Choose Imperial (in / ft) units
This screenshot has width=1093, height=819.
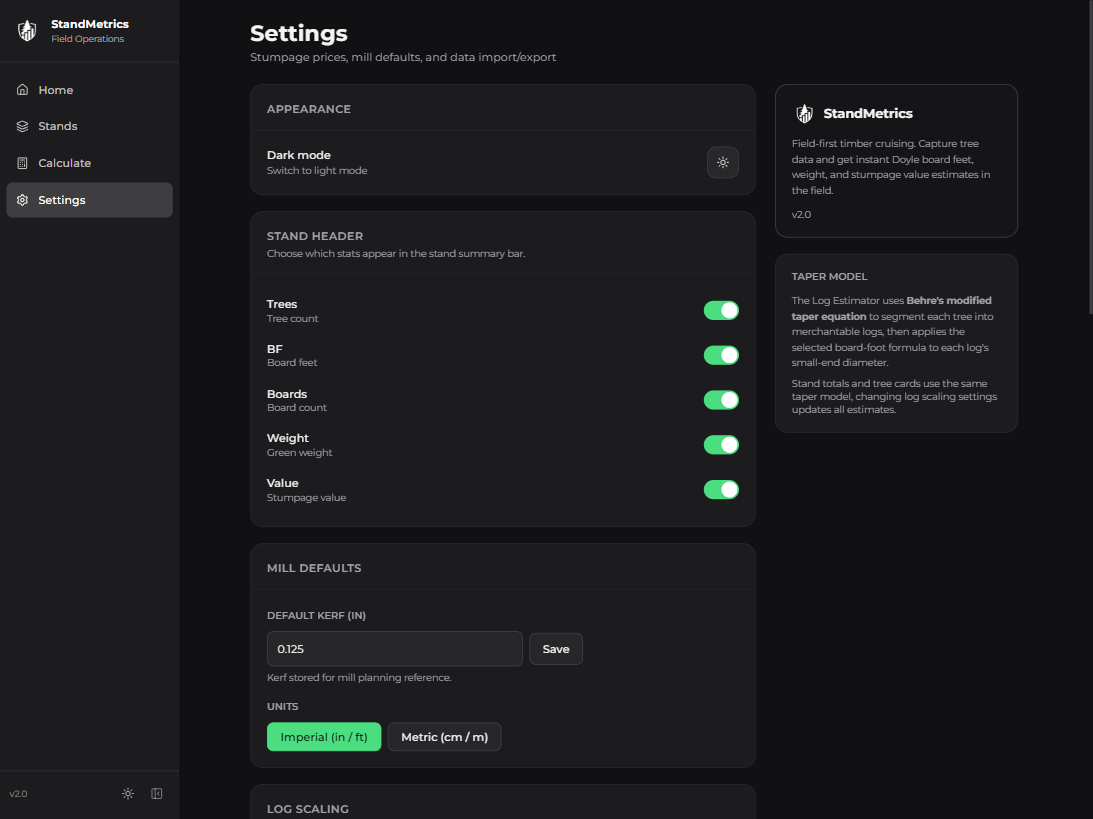pyautogui.click(x=324, y=737)
